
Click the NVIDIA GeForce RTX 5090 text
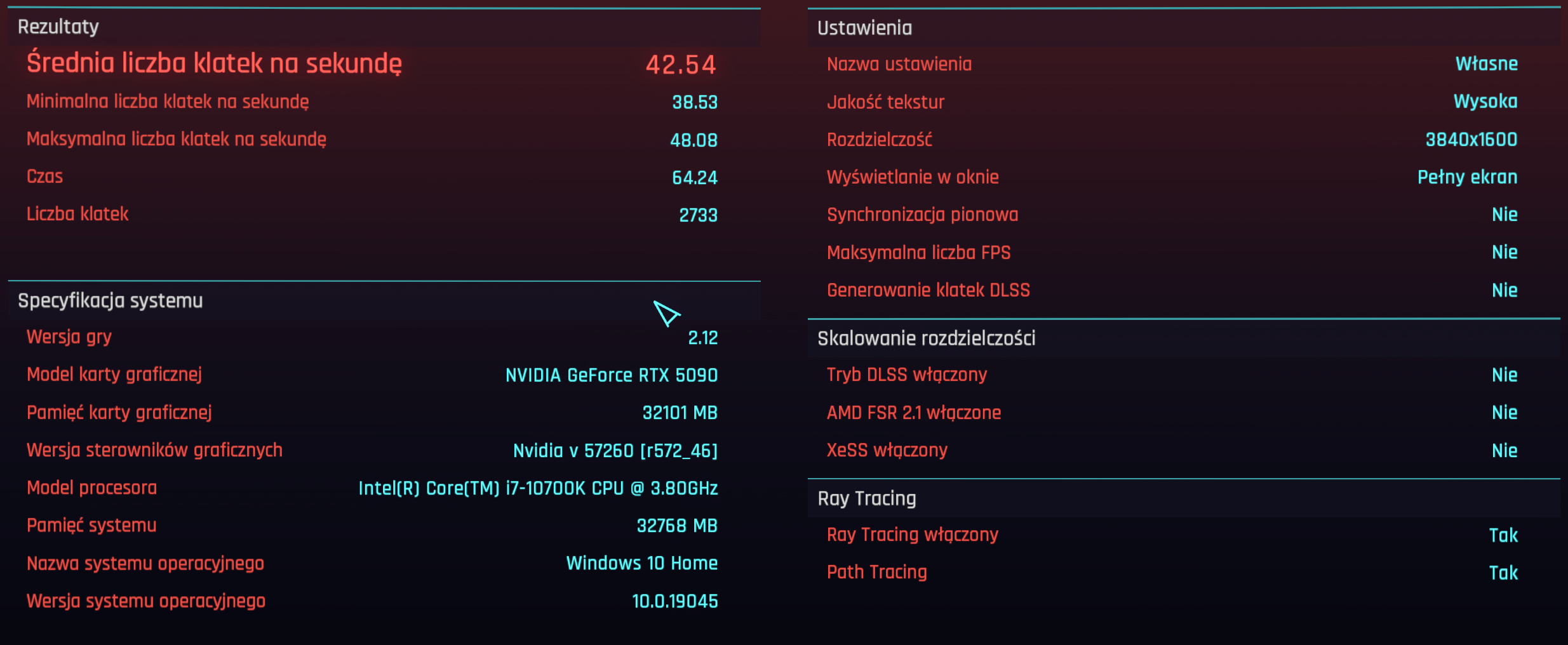pyautogui.click(x=611, y=375)
